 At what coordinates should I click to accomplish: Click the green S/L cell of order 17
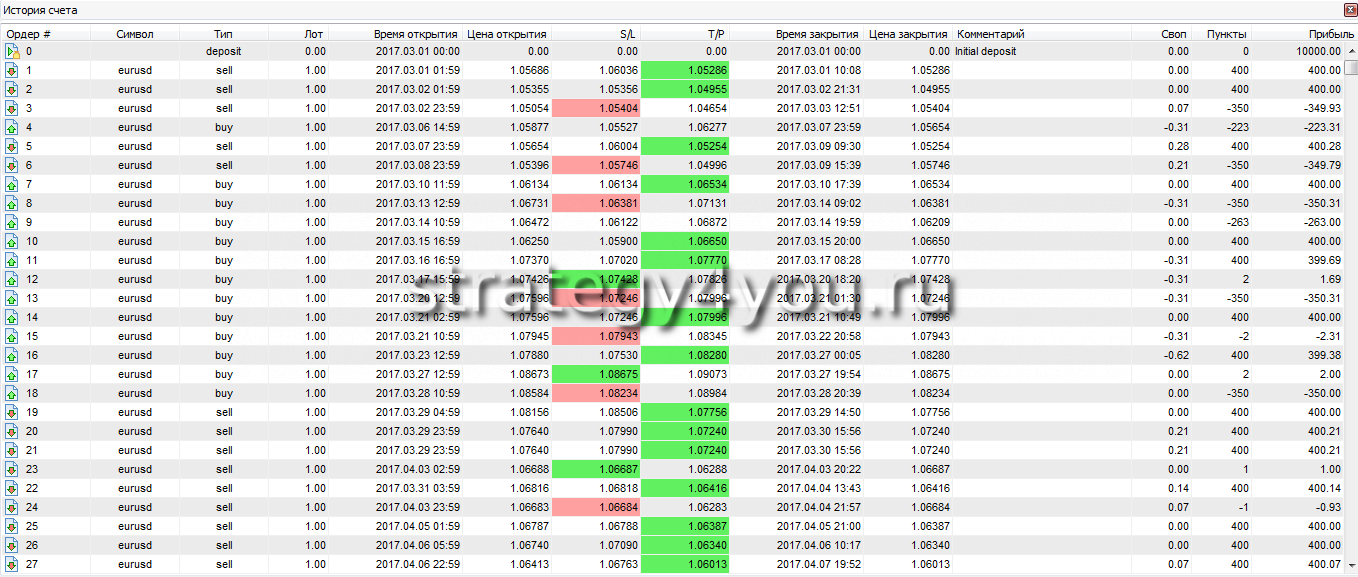[x=595, y=374]
